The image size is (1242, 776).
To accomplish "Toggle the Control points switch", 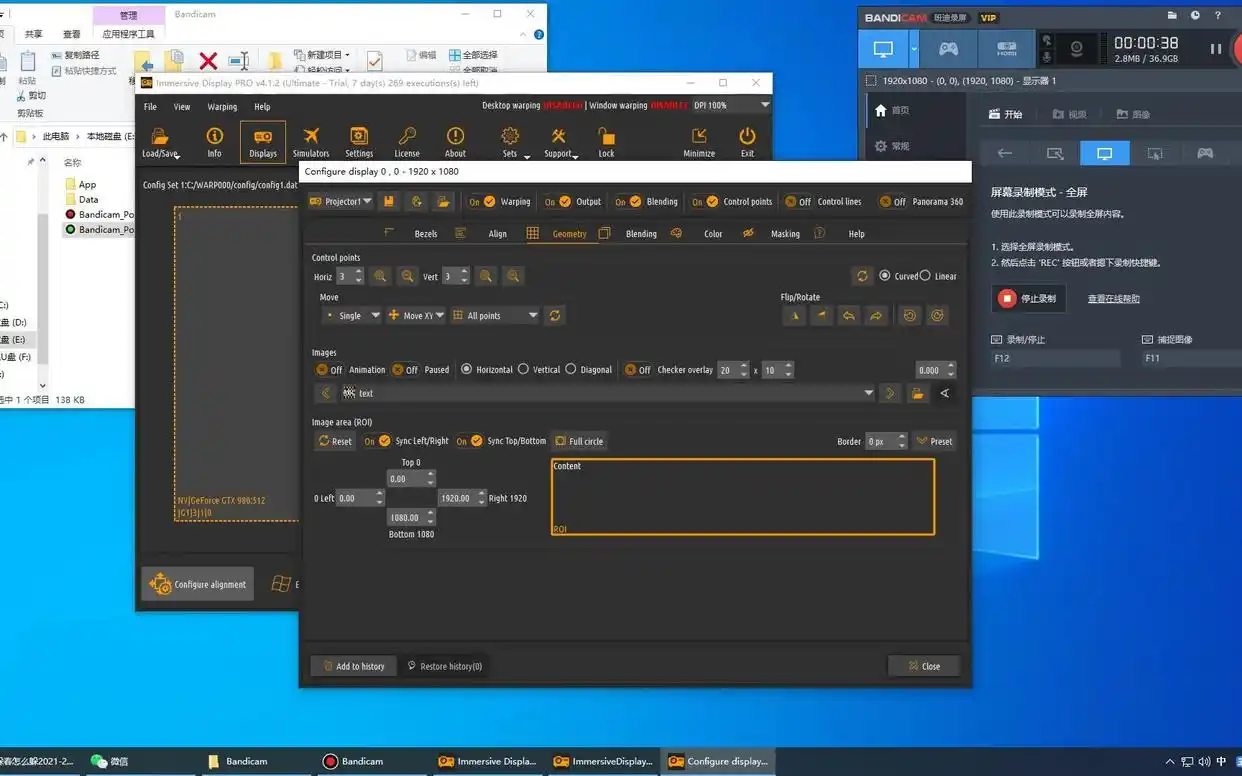I will [x=705, y=201].
